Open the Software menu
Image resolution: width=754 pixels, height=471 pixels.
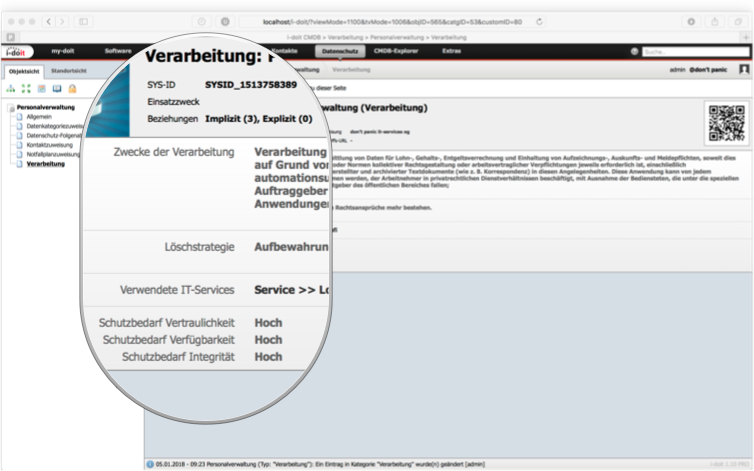118,51
